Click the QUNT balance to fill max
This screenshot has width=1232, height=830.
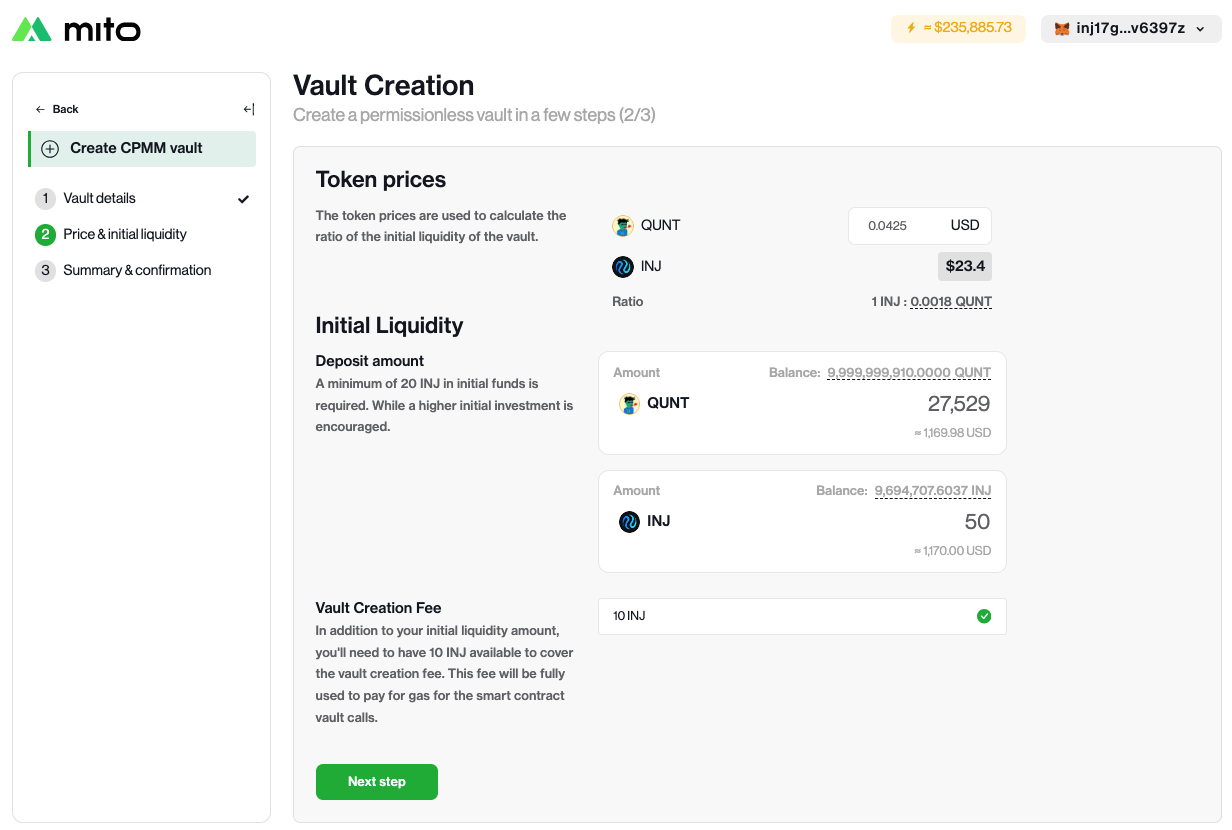pyautogui.click(x=908, y=373)
